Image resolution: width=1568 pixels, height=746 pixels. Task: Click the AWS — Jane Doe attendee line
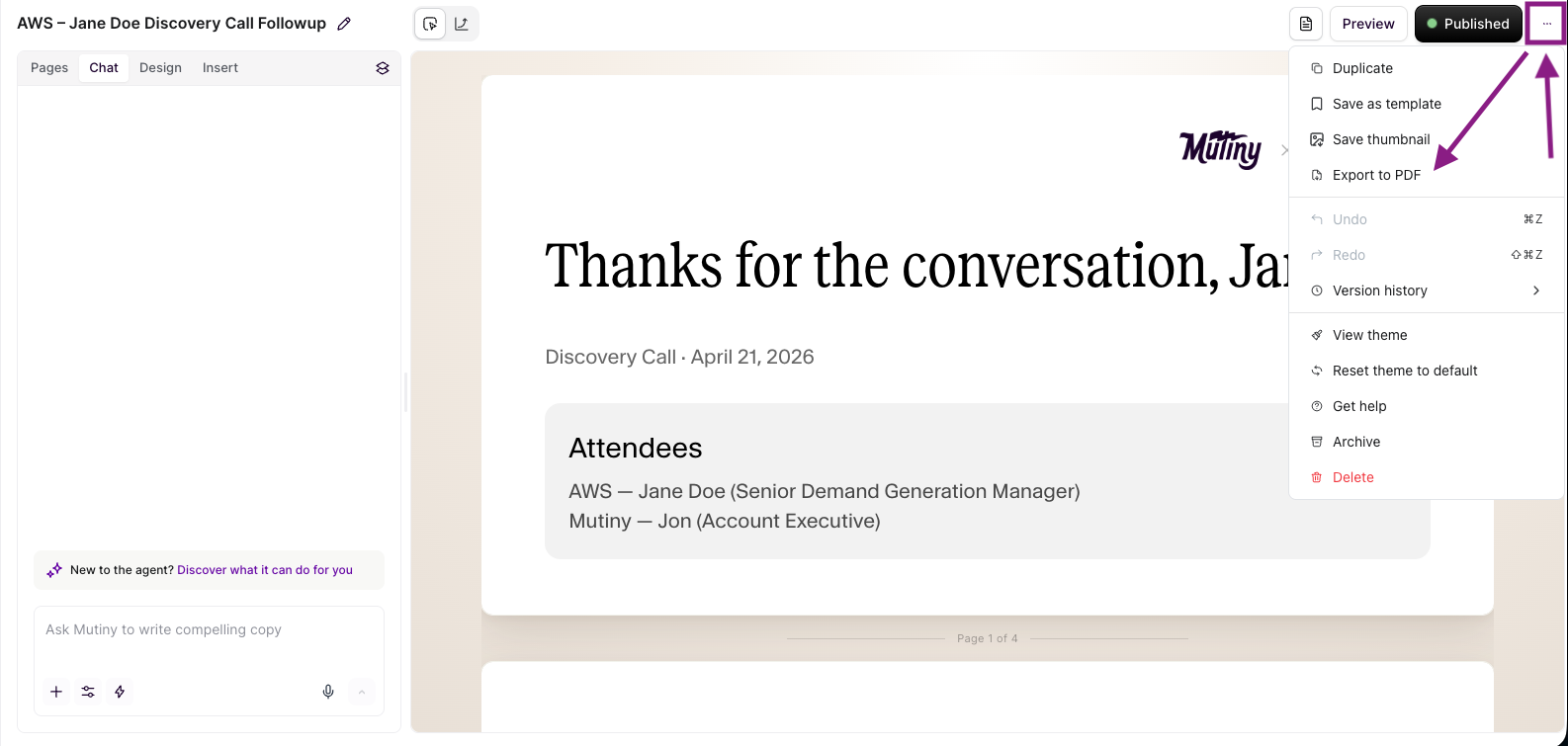pos(825,491)
